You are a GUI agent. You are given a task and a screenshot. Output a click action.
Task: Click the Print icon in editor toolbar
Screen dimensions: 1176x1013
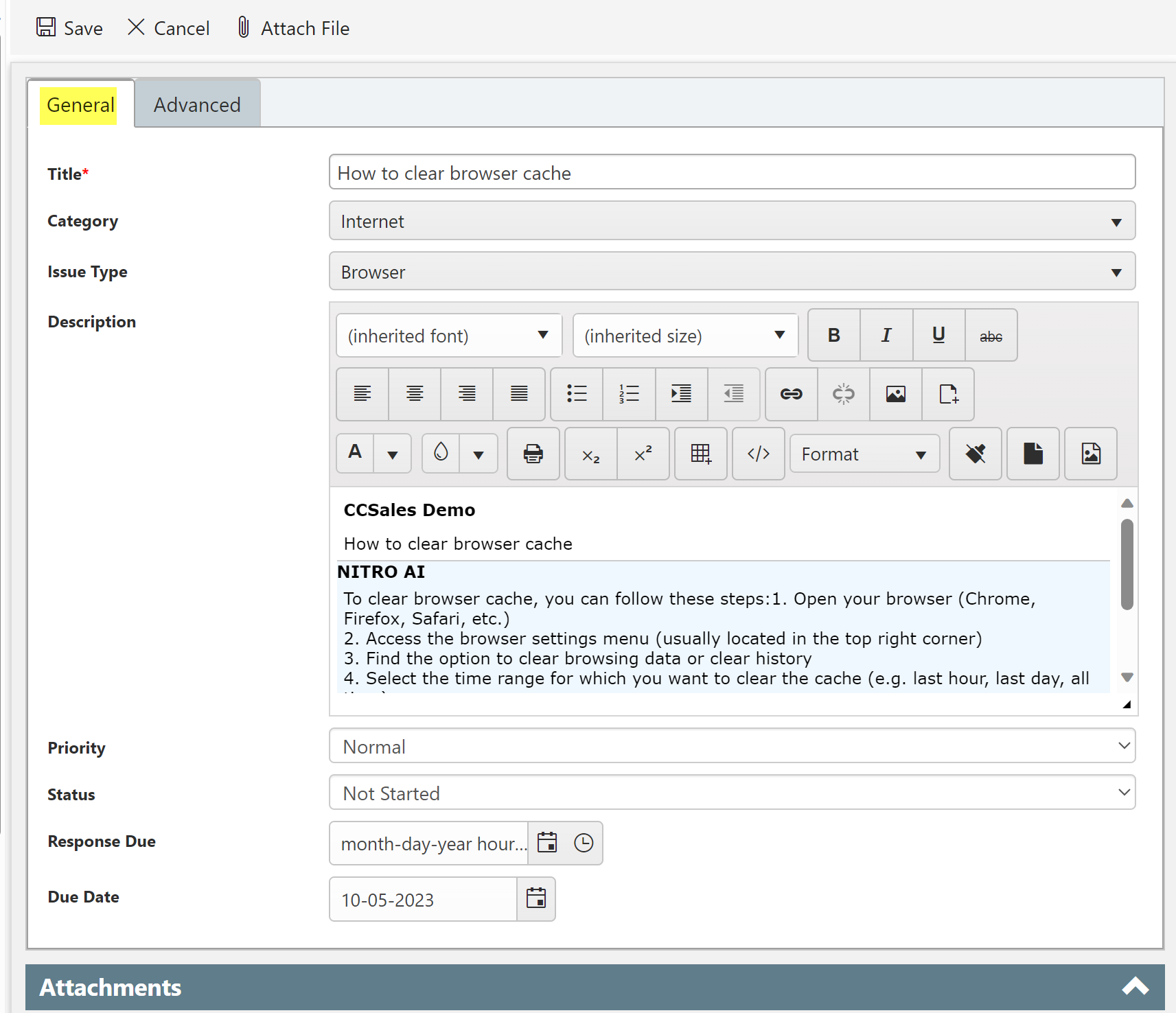point(533,454)
